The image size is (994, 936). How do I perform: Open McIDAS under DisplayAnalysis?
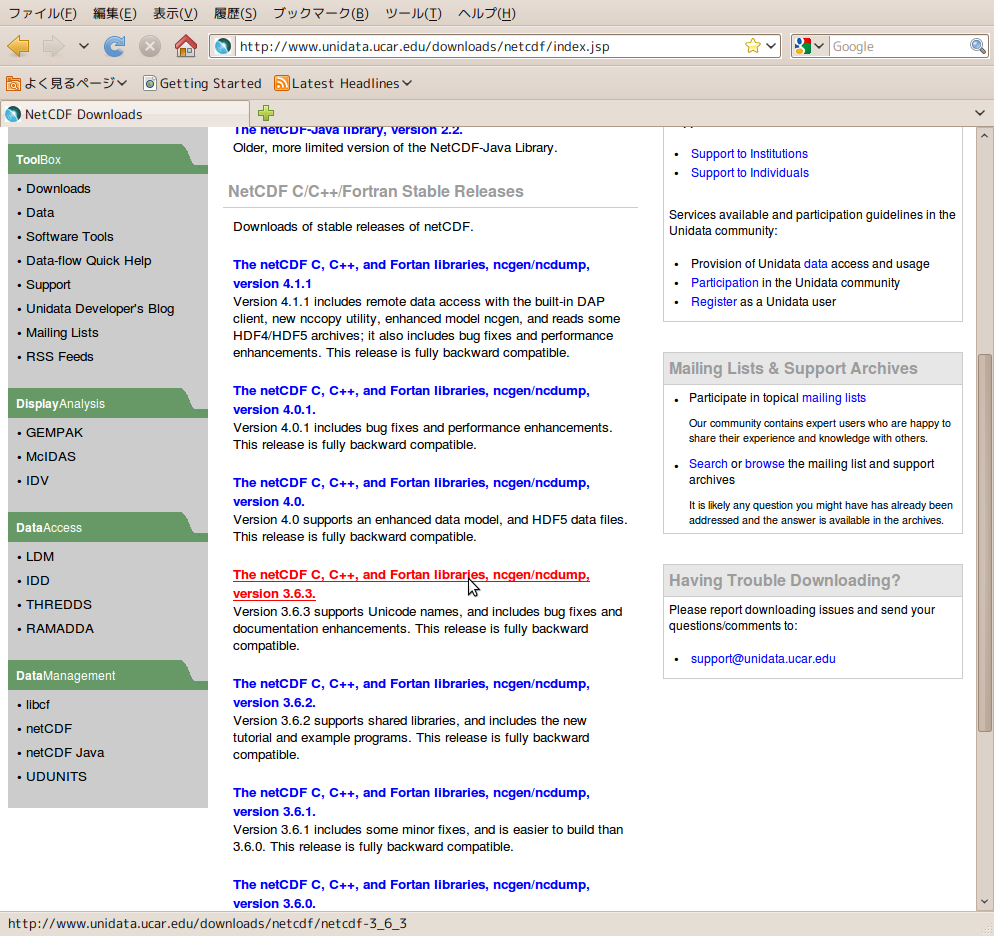pos(51,457)
